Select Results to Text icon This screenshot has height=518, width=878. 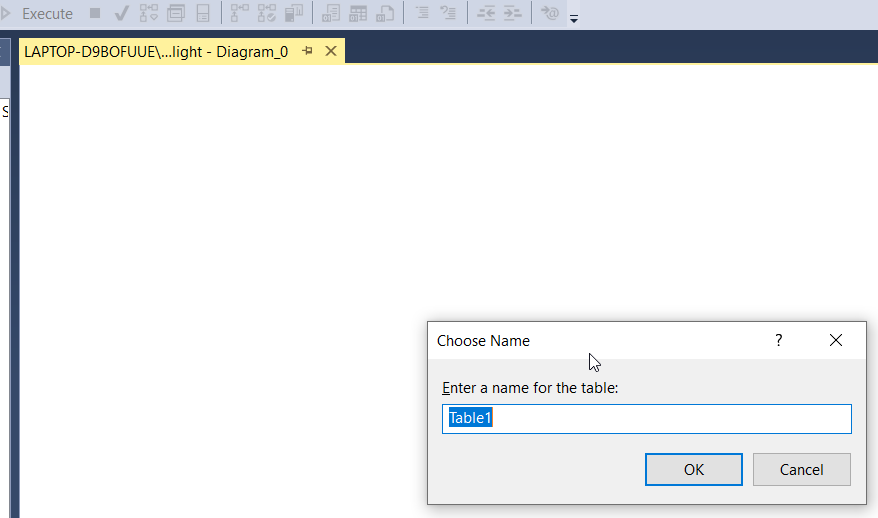[x=331, y=14]
